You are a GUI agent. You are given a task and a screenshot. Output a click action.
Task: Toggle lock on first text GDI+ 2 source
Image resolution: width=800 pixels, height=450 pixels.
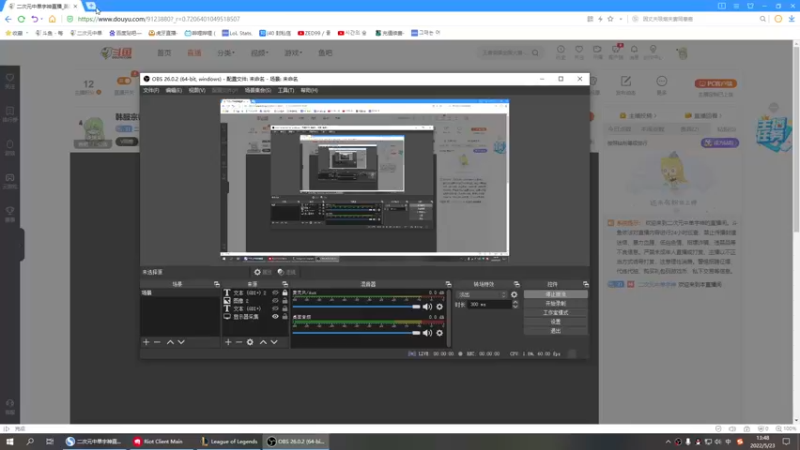pos(285,293)
